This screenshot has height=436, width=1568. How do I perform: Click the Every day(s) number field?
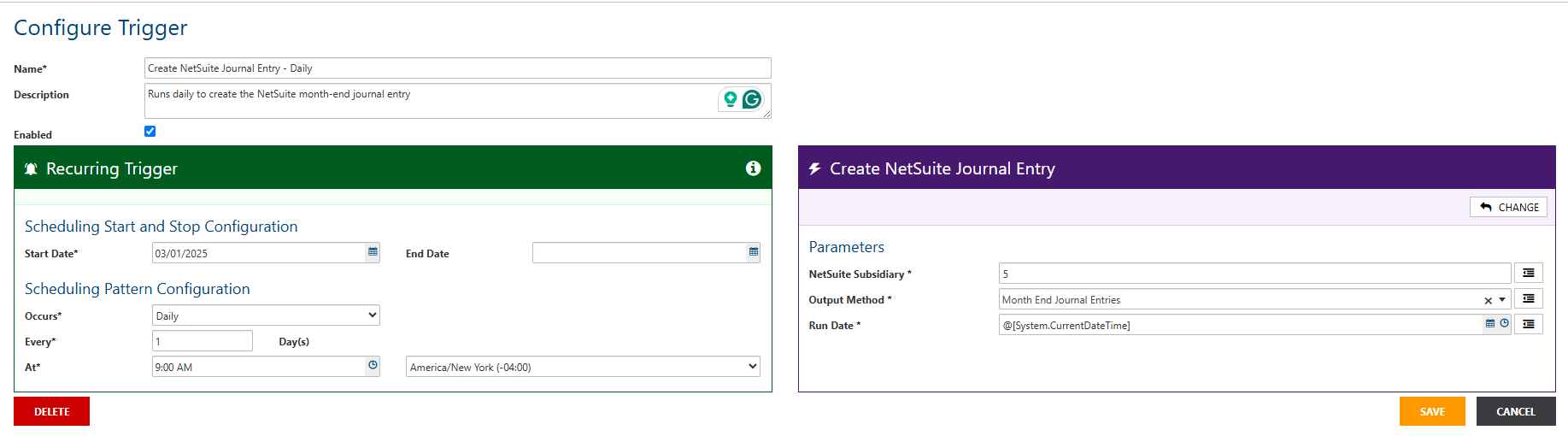tap(203, 341)
